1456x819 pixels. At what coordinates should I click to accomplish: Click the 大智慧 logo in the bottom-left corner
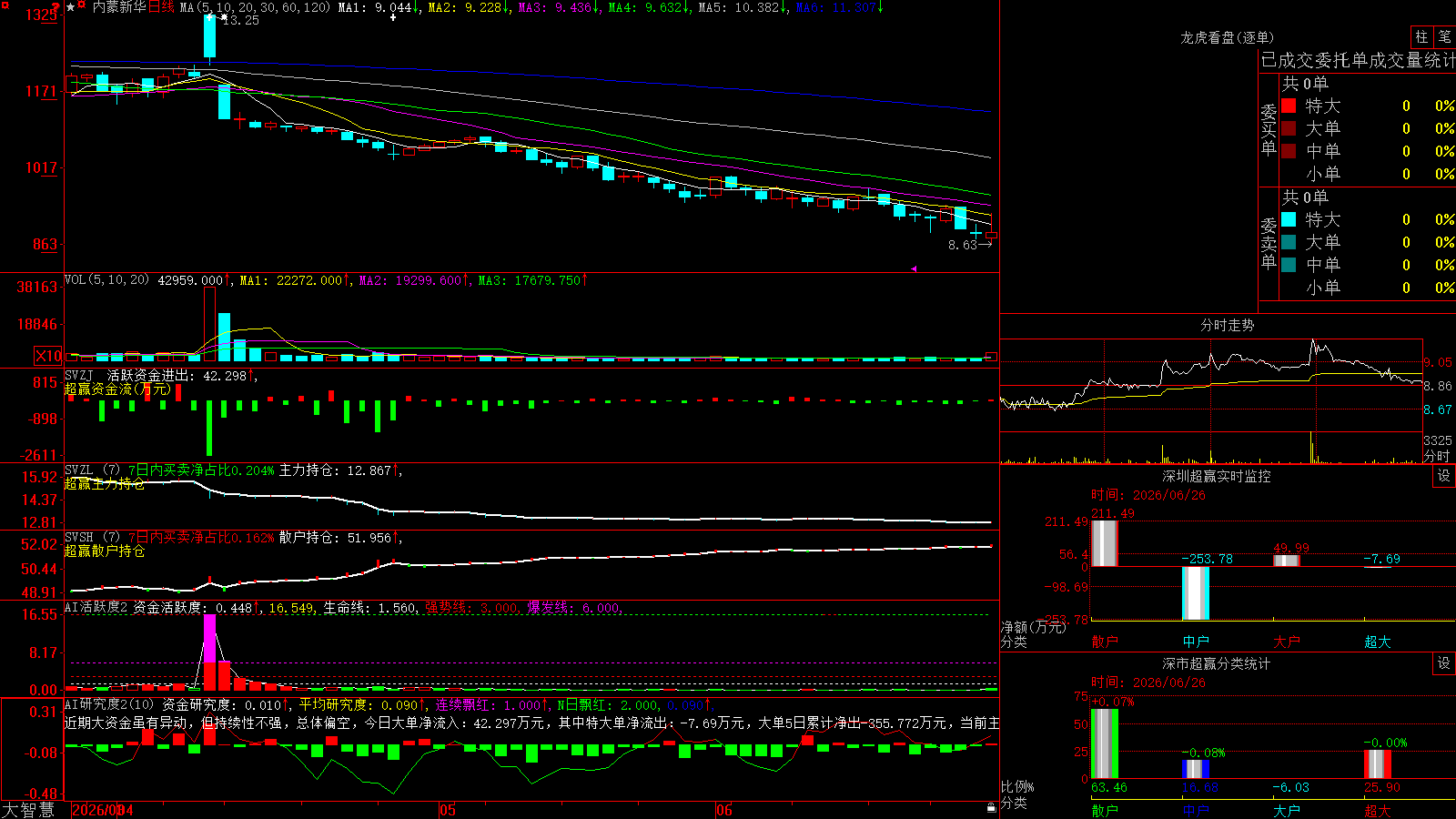[x=27, y=810]
